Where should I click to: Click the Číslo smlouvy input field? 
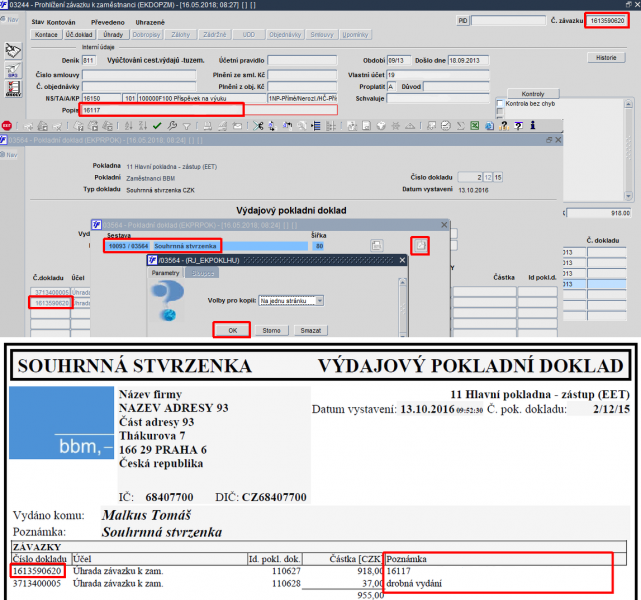pyautogui.click(x=139, y=75)
